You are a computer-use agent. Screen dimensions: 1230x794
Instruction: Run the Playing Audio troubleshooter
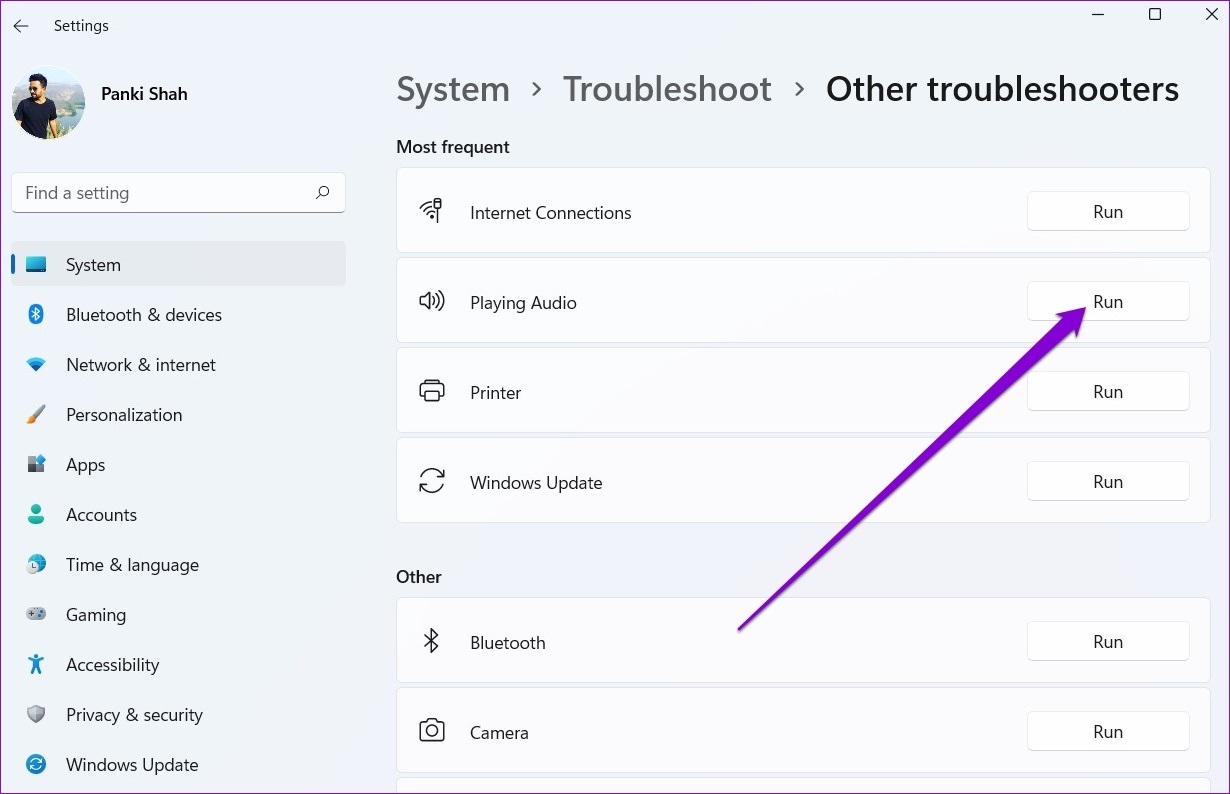[1107, 302]
